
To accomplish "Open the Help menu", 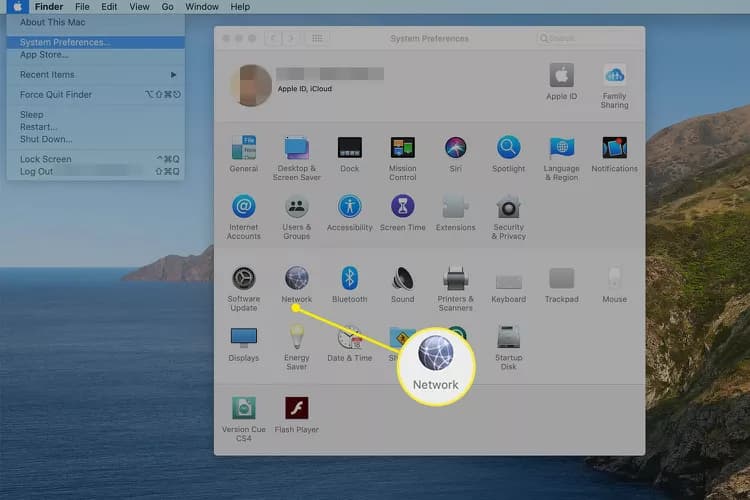I will tap(240, 7).
